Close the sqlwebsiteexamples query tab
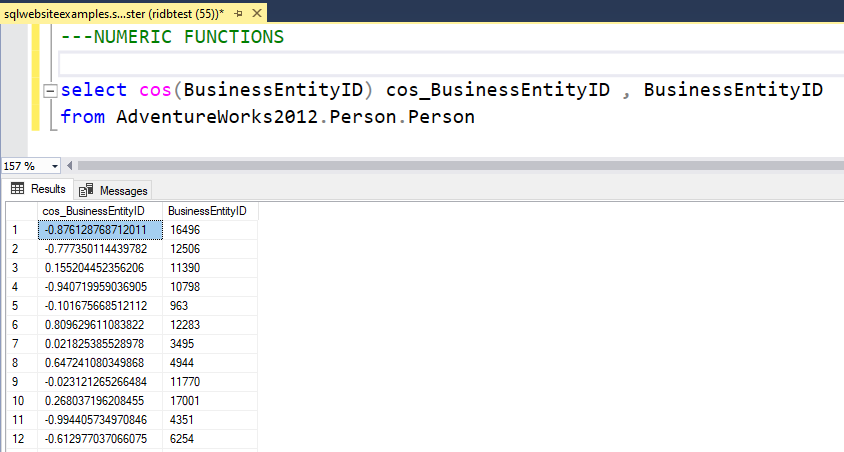Viewport: 844px width, 452px height. click(x=257, y=13)
